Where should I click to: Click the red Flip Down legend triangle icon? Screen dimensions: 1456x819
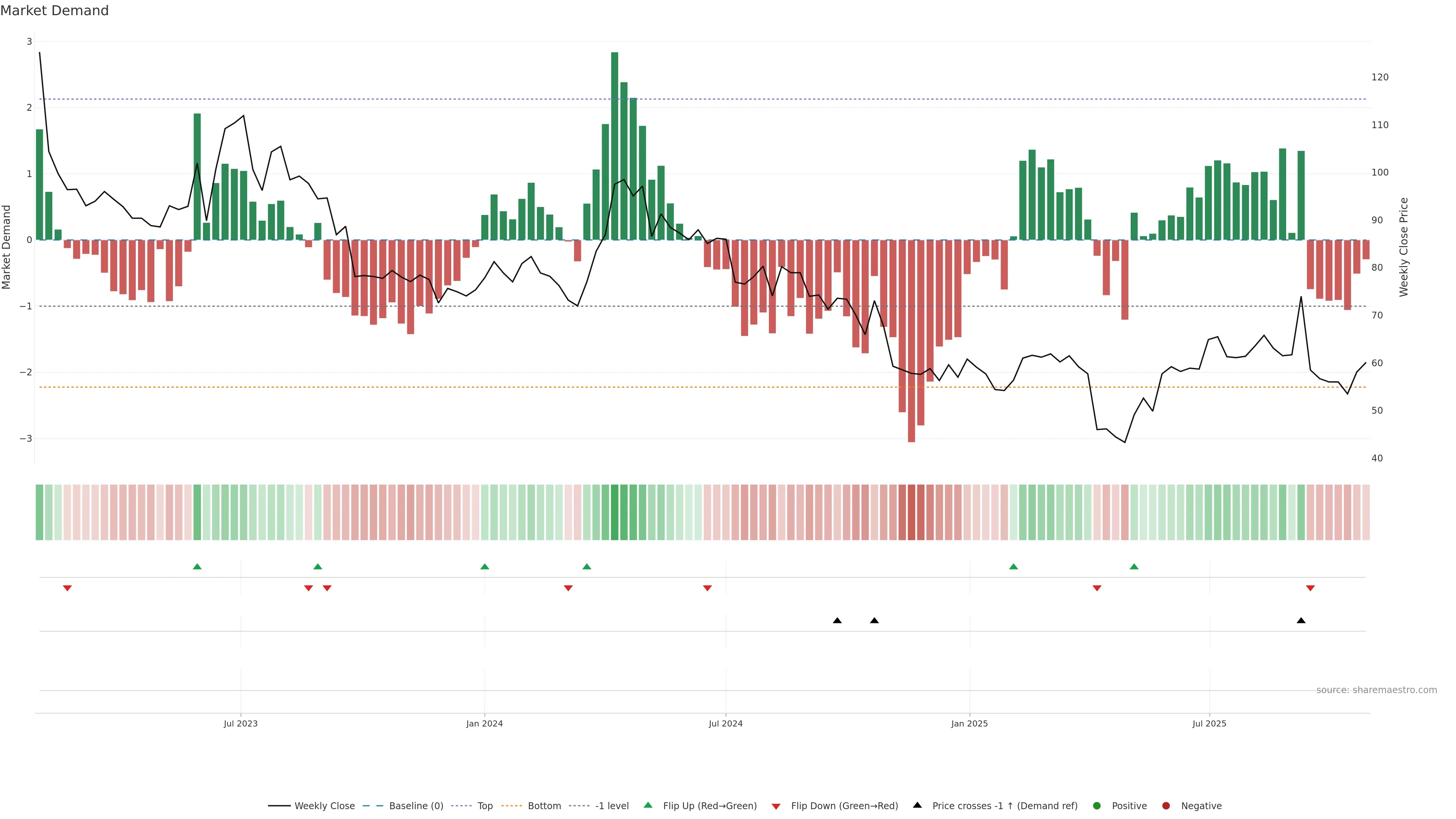point(776,806)
